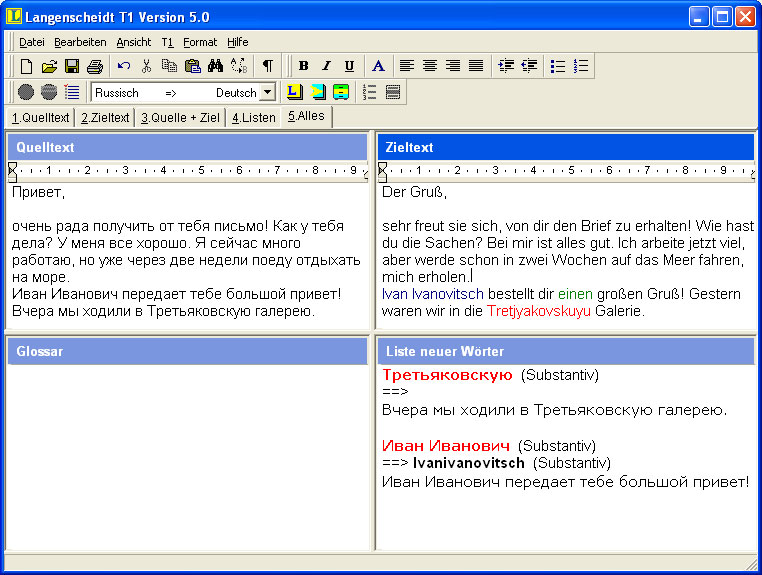This screenshot has width=762, height=575.
Task: Align text left
Action: pyautogui.click(x=407, y=66)
